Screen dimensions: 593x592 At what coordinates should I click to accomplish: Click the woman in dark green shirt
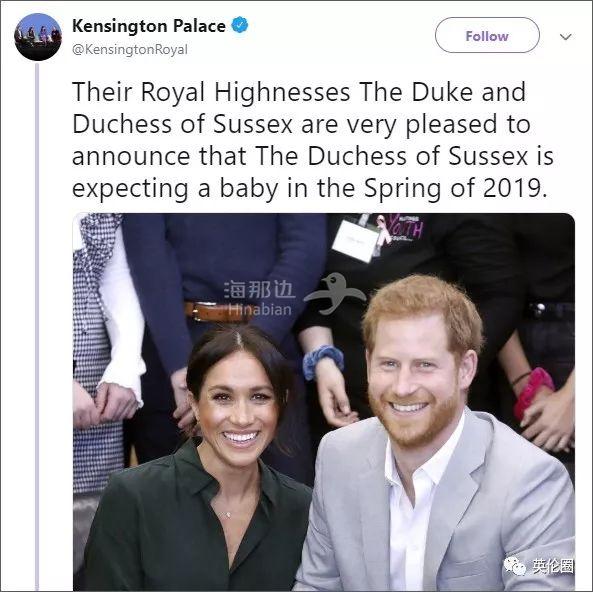[212, 460]
